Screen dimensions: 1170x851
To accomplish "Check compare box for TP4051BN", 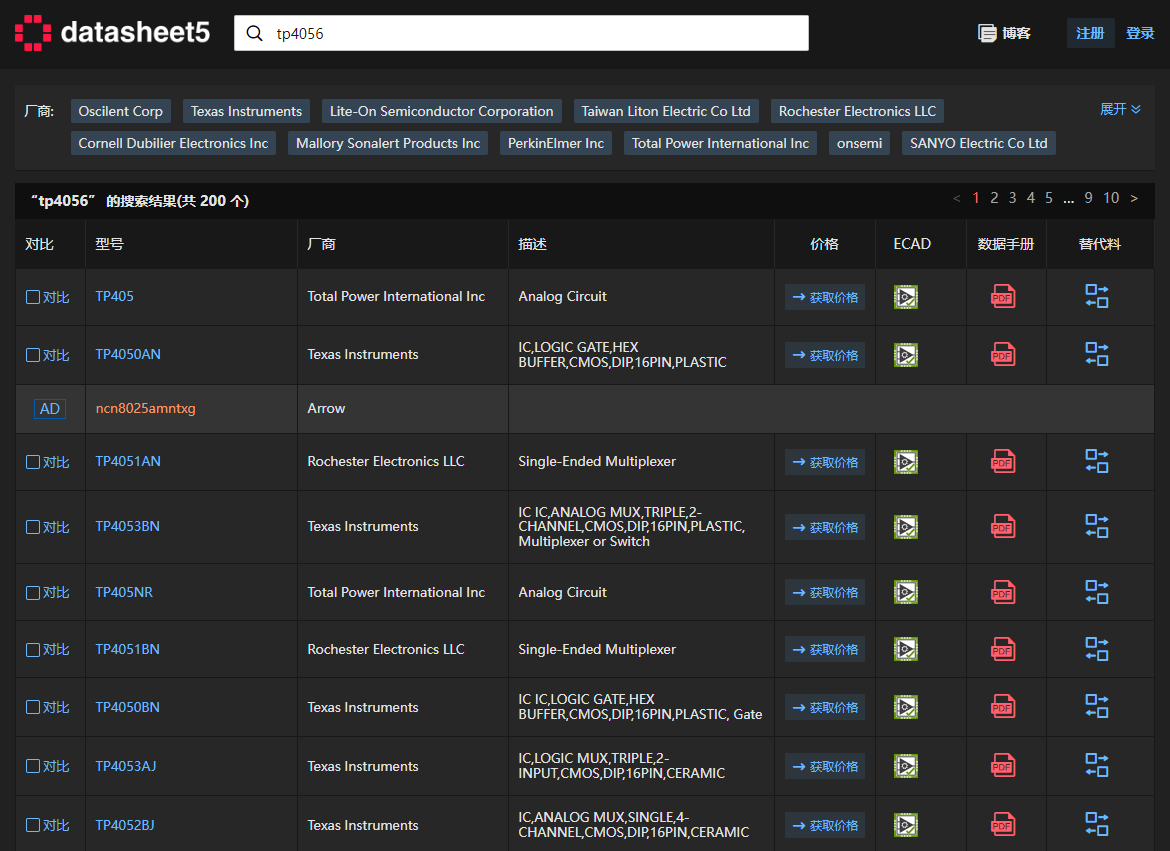I will click(x=33, y=649).
